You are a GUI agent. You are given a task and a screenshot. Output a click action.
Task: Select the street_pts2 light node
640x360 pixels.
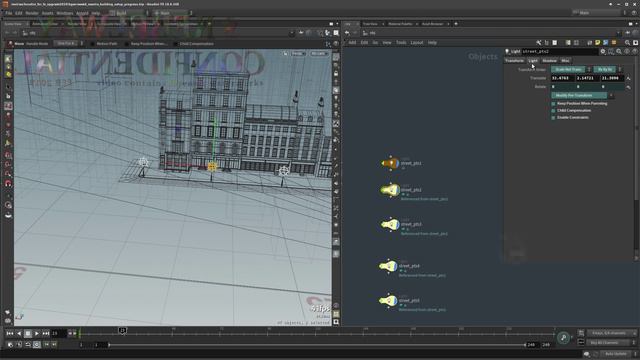tap(391, 190)
